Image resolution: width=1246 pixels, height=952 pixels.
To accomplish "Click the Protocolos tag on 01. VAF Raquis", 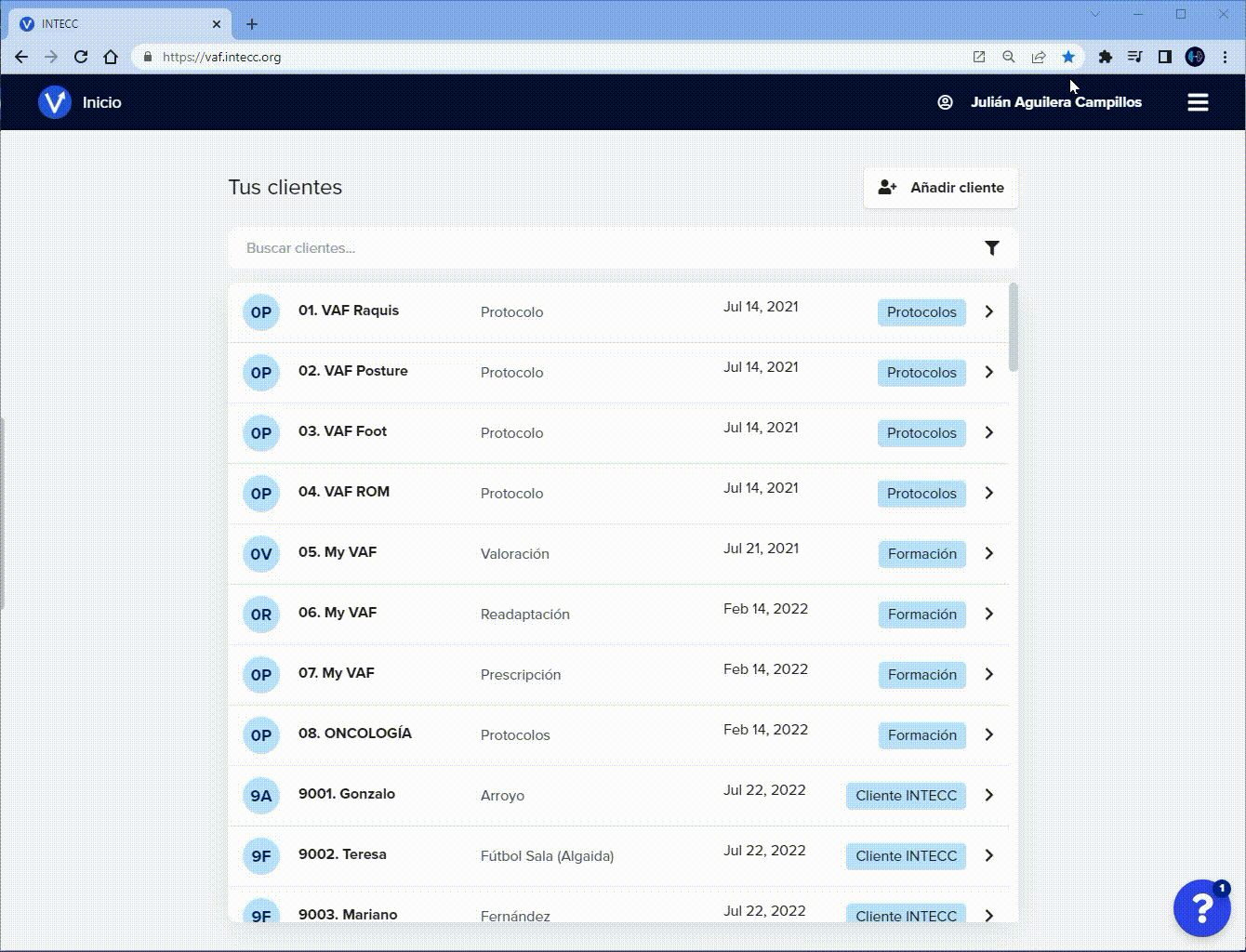I will click(921, 312).
